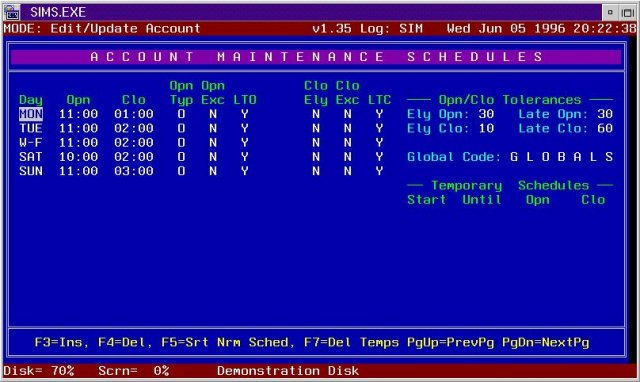Click F4=Del hint in the footer
This screenshot has height=382, width=640.
pos(122,342)
